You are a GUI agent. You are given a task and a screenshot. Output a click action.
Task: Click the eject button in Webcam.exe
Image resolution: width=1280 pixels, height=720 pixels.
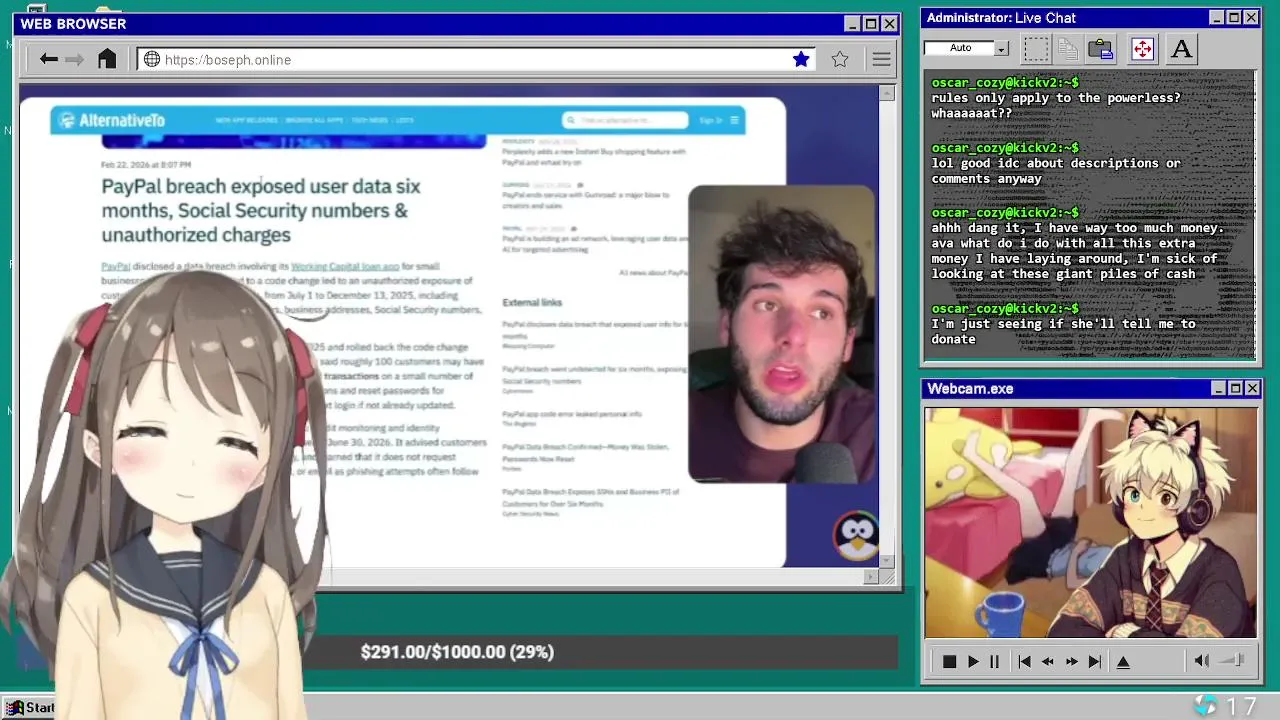pos(1123,661)
